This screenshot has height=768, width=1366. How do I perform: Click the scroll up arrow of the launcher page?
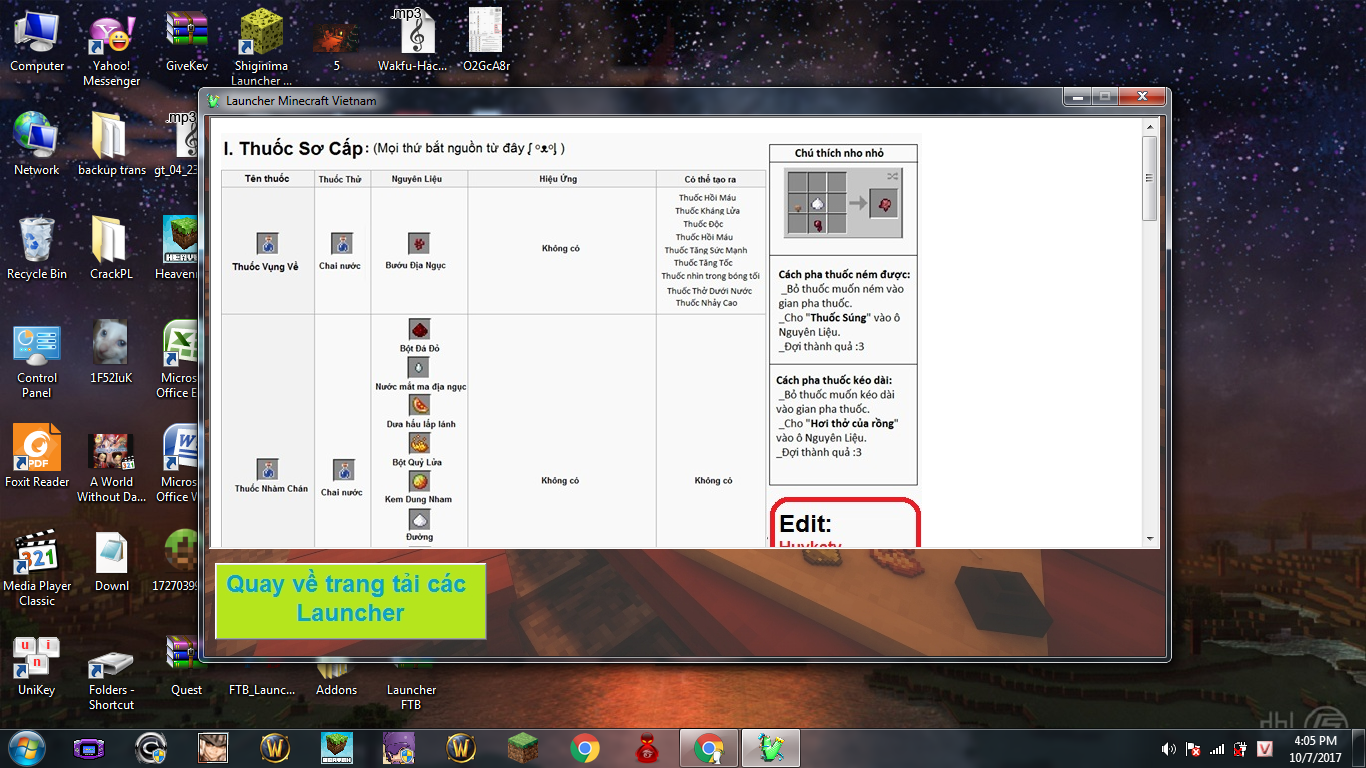click(x=1150, y=127)
